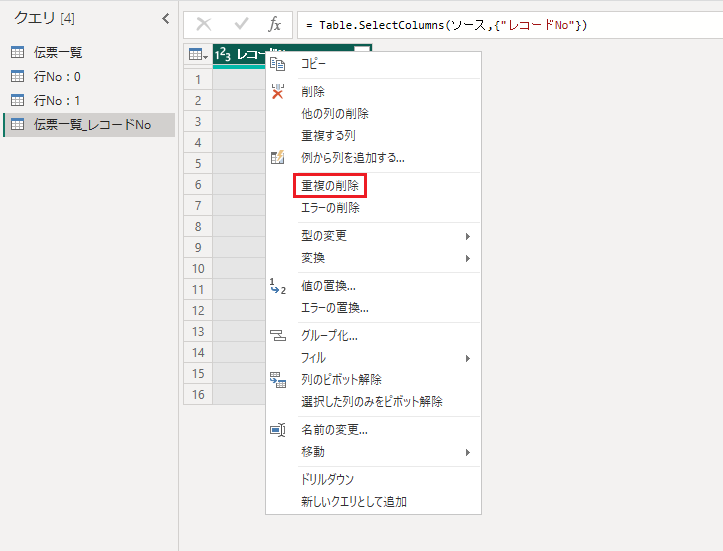The image size is (723, 551).
Task: Open the 伝票一覧 query
Action: click(58, 52)
